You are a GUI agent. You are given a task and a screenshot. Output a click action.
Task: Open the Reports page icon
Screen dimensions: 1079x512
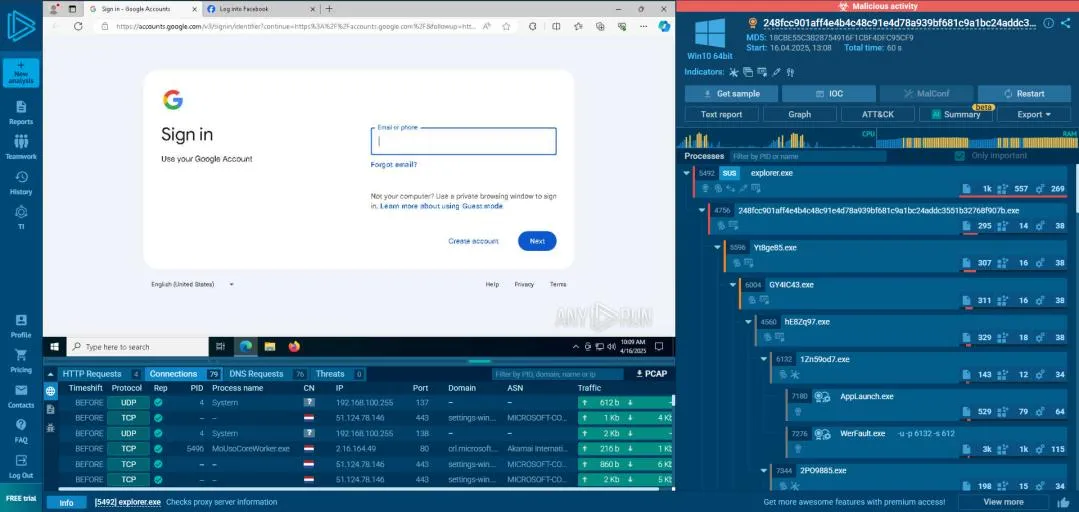tap(21, 107)
